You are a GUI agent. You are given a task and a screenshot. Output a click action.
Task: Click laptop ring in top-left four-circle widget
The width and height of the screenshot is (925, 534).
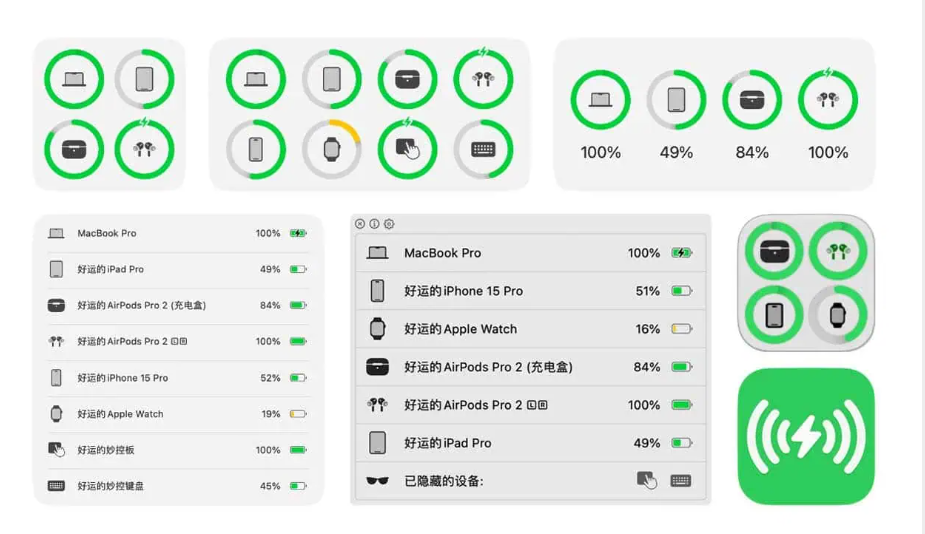pyautogui.click(x=74, y=79)
